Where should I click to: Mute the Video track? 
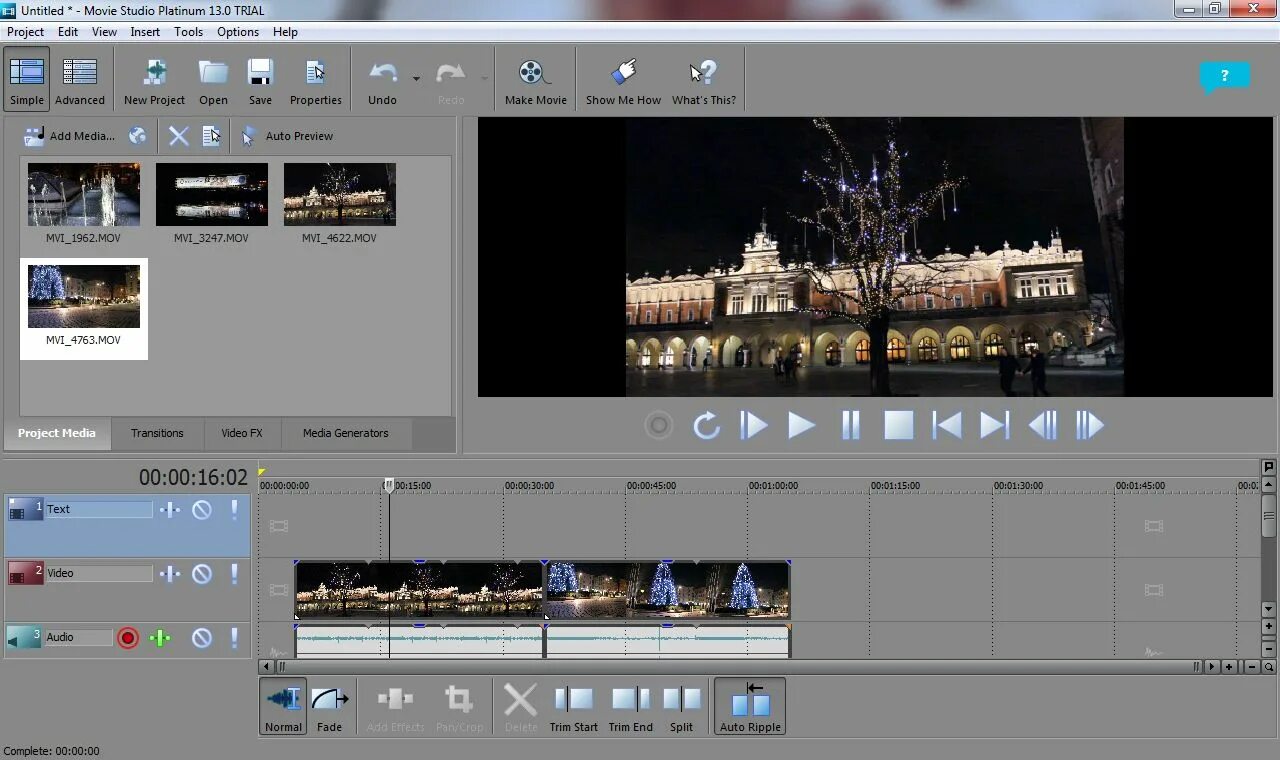click(x=202, y=574)
